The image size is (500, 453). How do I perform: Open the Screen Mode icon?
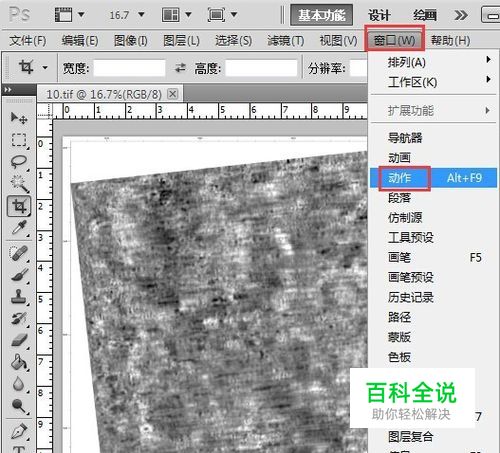(216, 15)
